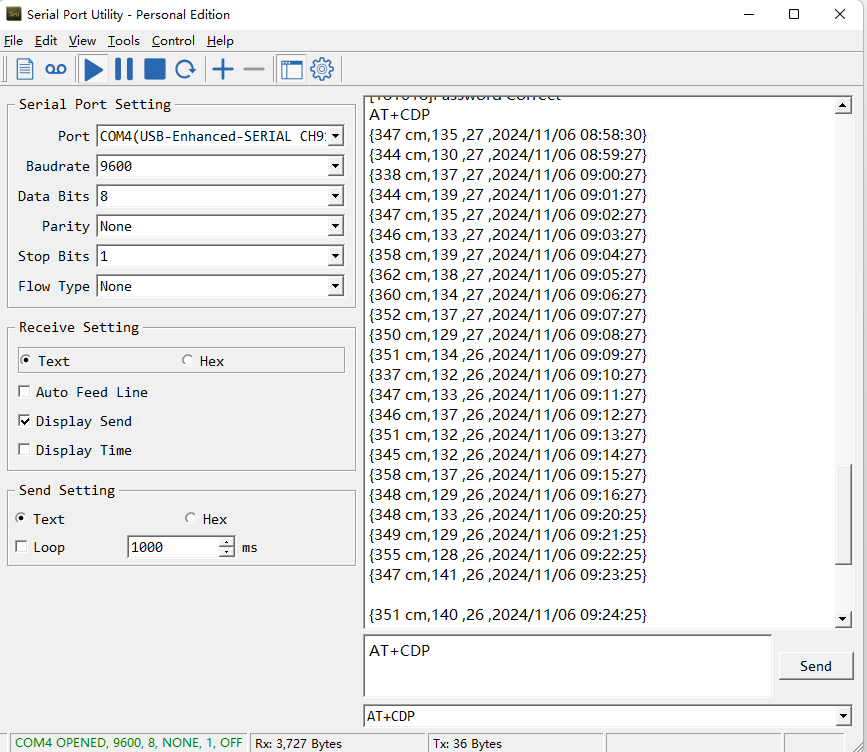867x752 pixels.
Task: Expand the Data Bits dropdown
Action: coord(335,196)
